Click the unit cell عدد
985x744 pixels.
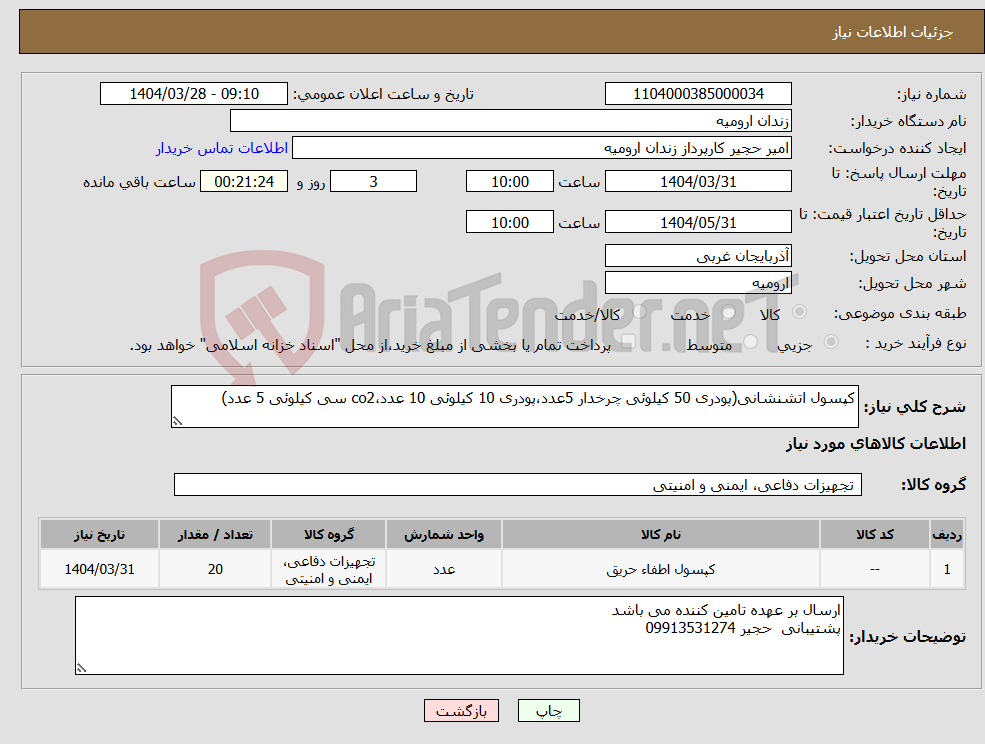pos(444,569)
